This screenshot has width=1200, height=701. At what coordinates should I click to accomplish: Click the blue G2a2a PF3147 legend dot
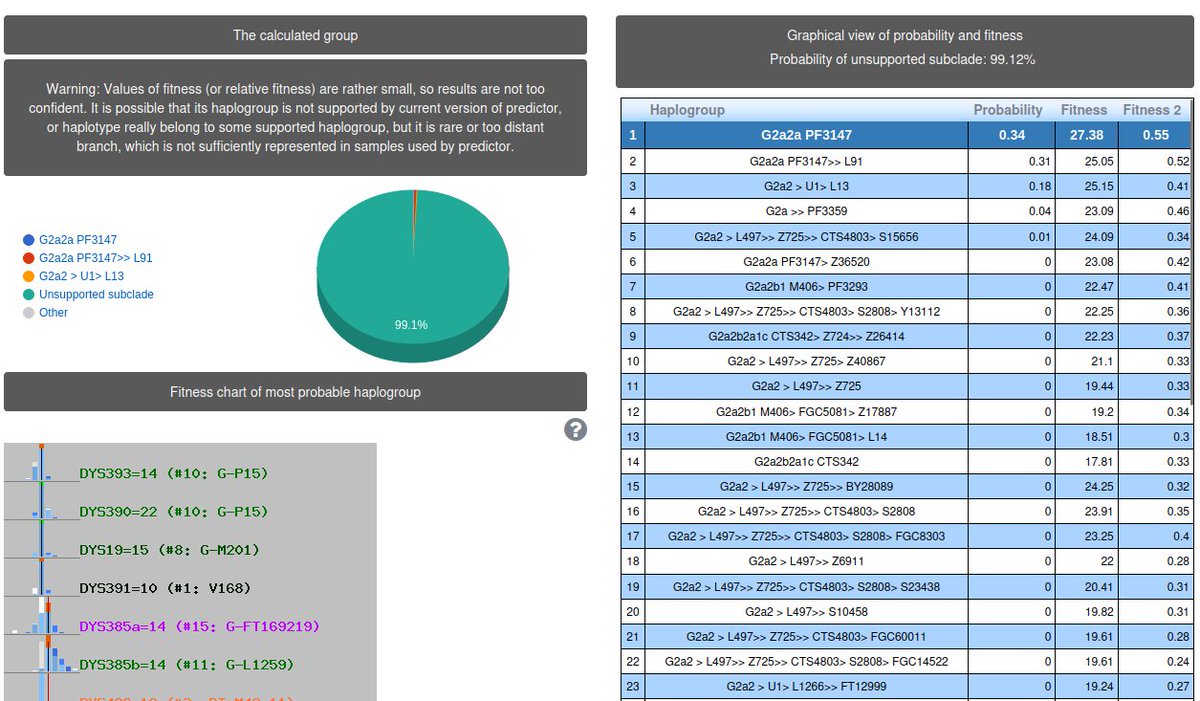(28, 240)
